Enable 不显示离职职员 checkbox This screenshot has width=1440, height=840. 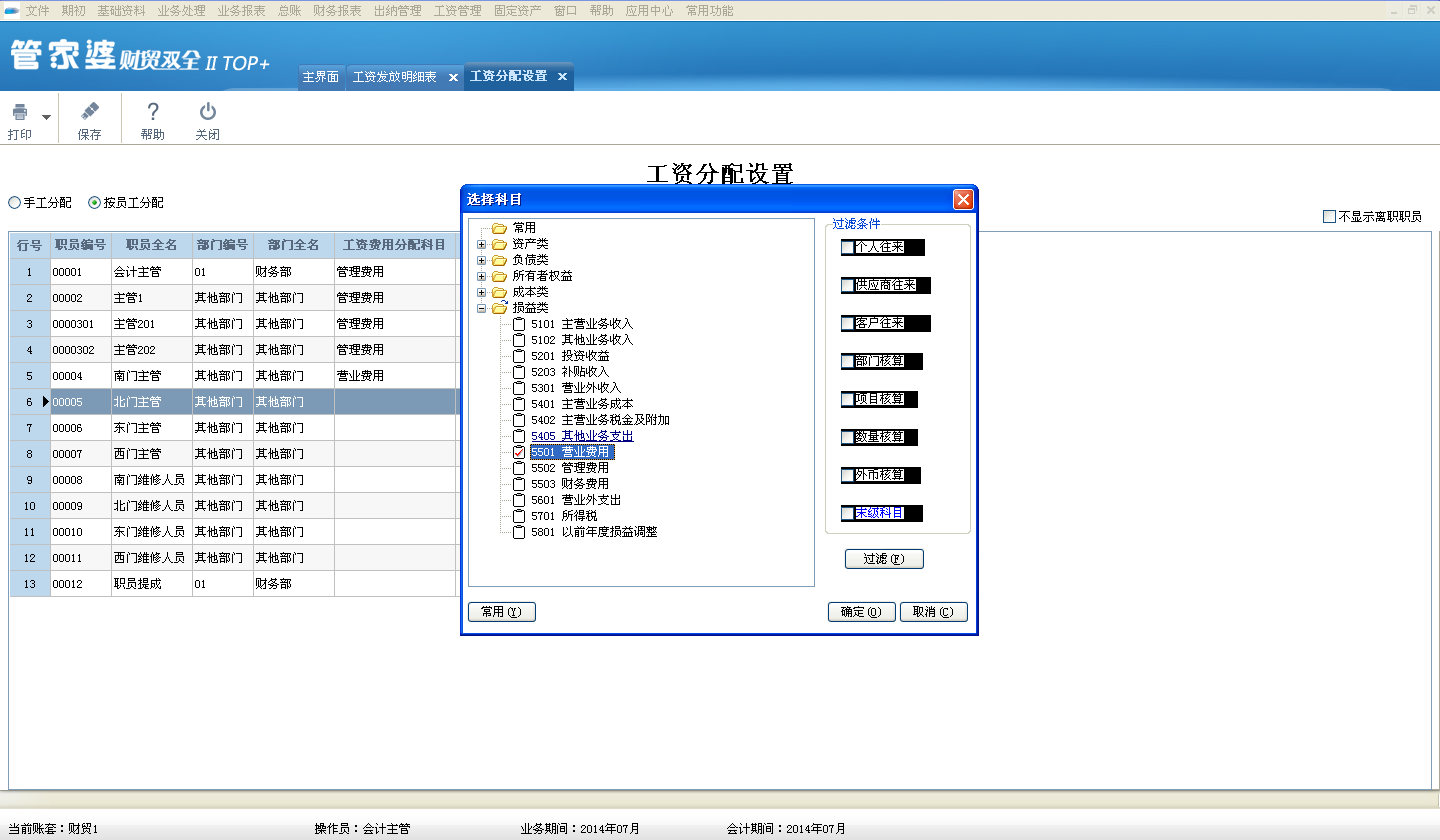[1329, 217]
